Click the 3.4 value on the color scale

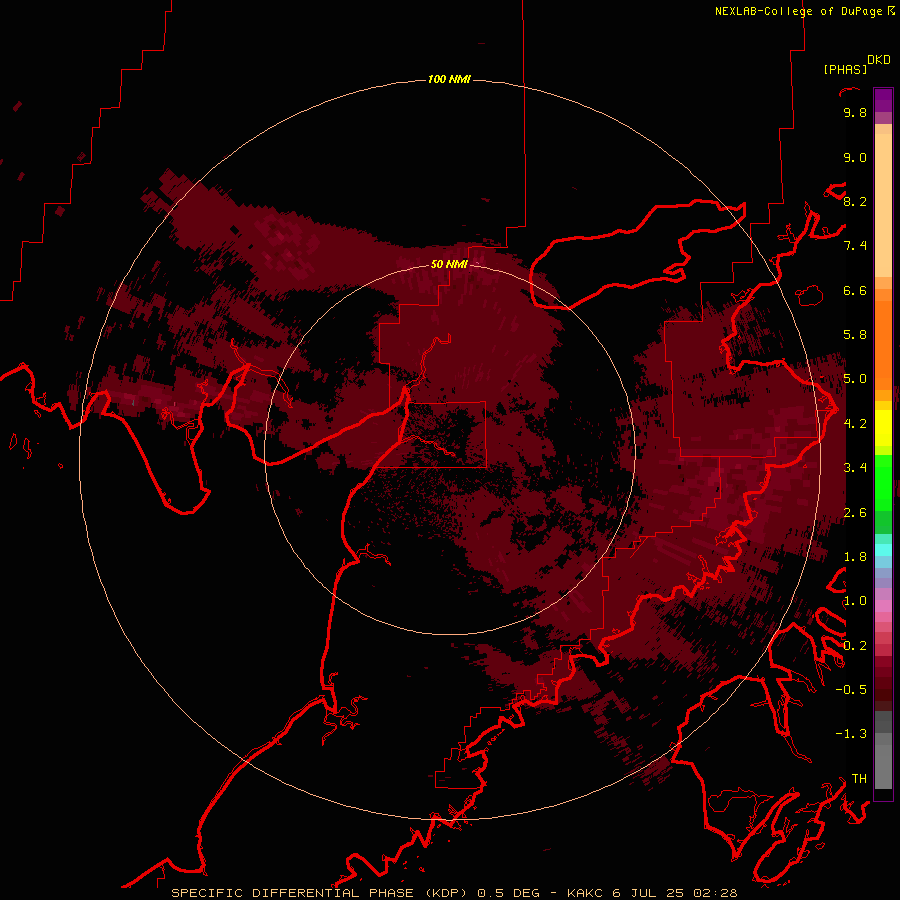[855, 468]
